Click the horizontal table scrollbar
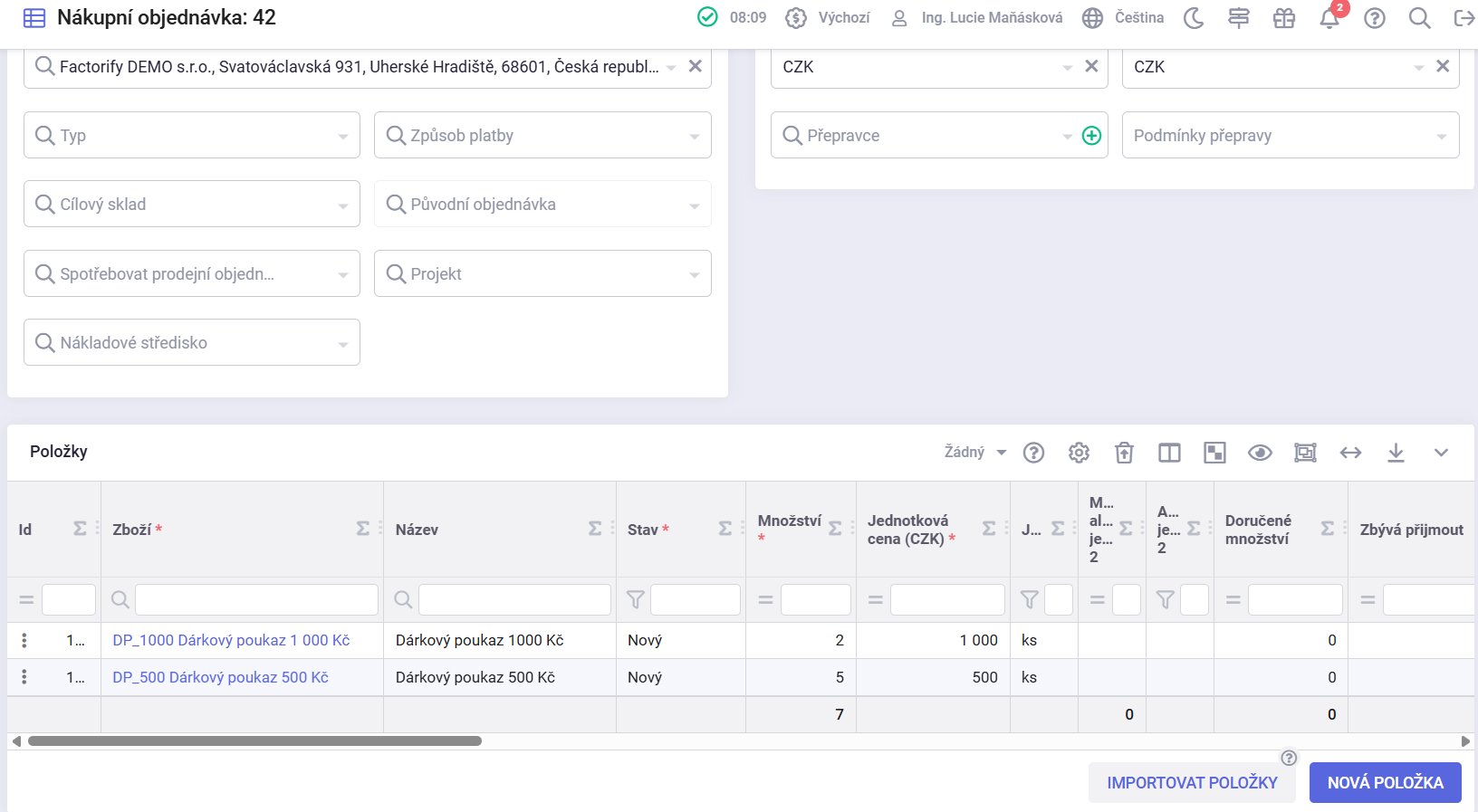The height and width of the screenshot is (812, 1478). click(x=254, y=741)
